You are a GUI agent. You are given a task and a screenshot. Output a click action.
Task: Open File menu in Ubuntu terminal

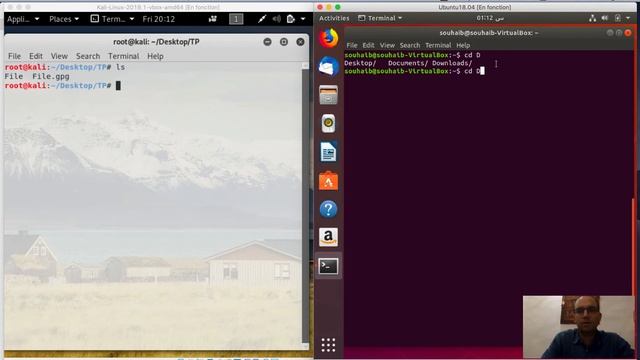(x=352, y=45)
